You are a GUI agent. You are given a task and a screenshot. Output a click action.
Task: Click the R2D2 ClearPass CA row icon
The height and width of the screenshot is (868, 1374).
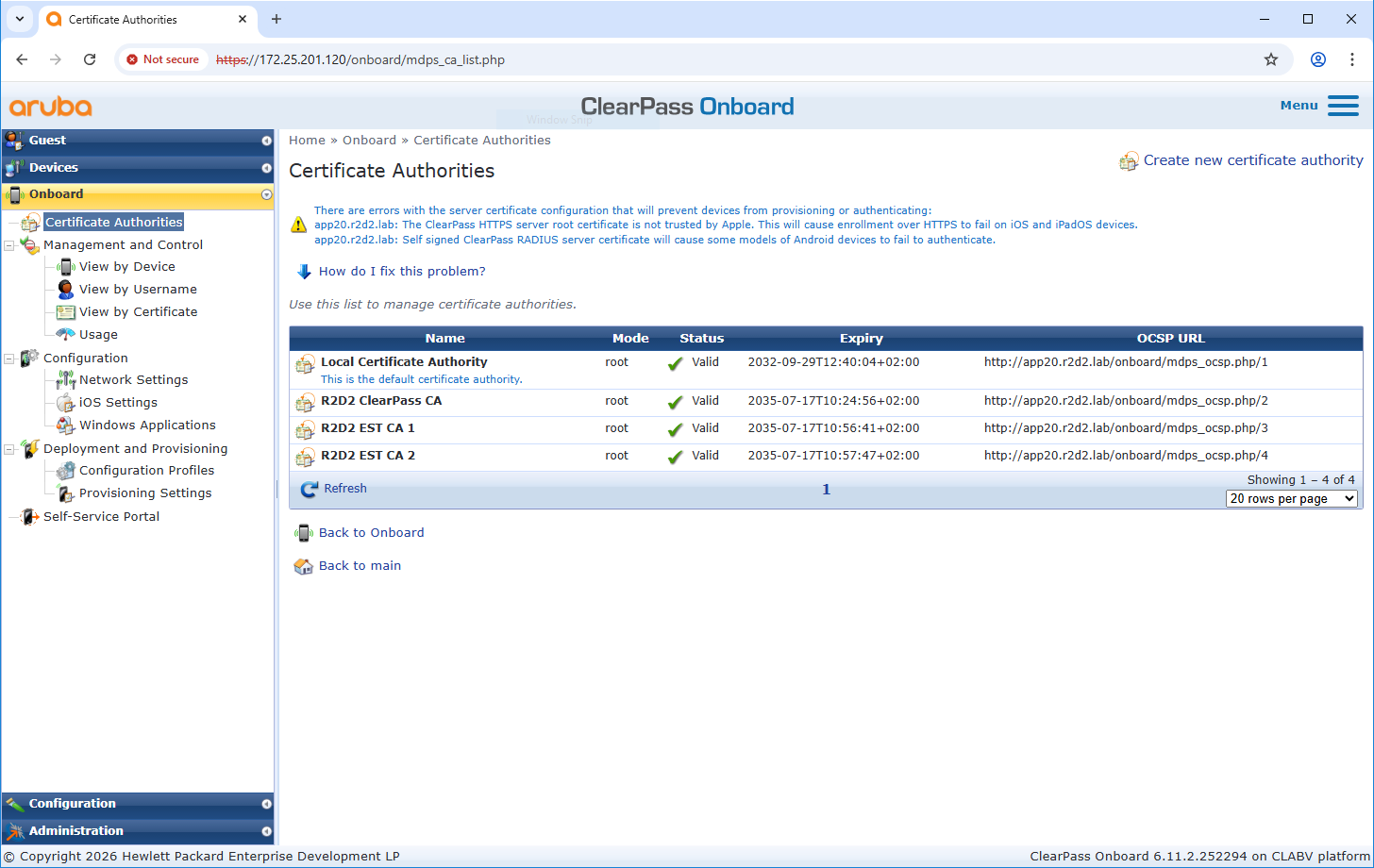point(305,402)
